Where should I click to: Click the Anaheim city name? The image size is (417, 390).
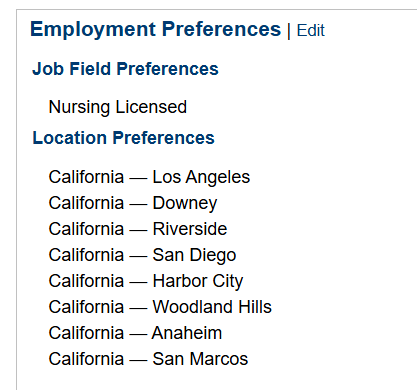[x=187, y=333]
